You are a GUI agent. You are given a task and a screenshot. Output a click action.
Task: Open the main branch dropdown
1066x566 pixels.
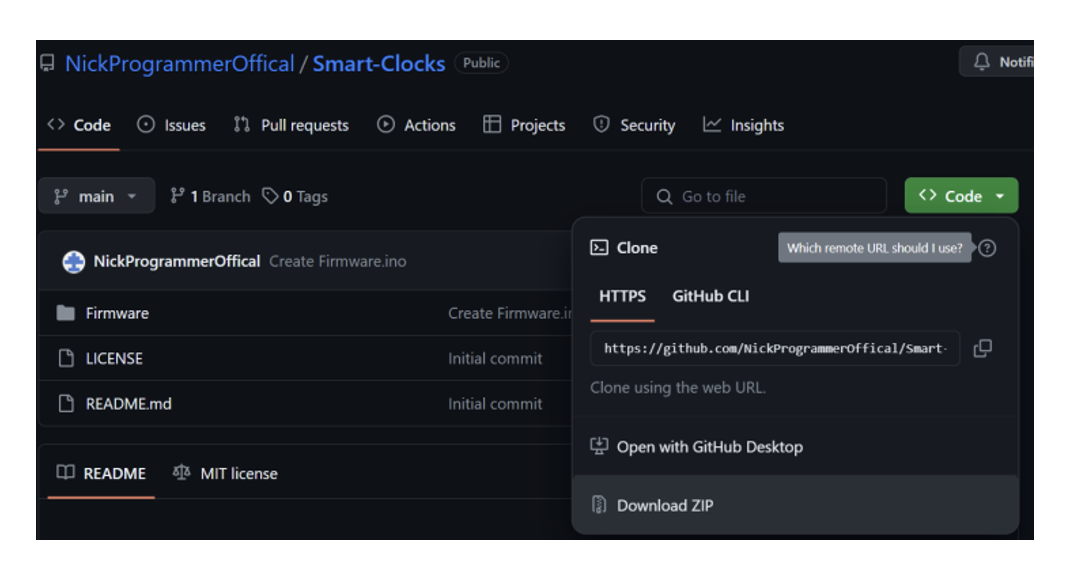pos(97,196)
